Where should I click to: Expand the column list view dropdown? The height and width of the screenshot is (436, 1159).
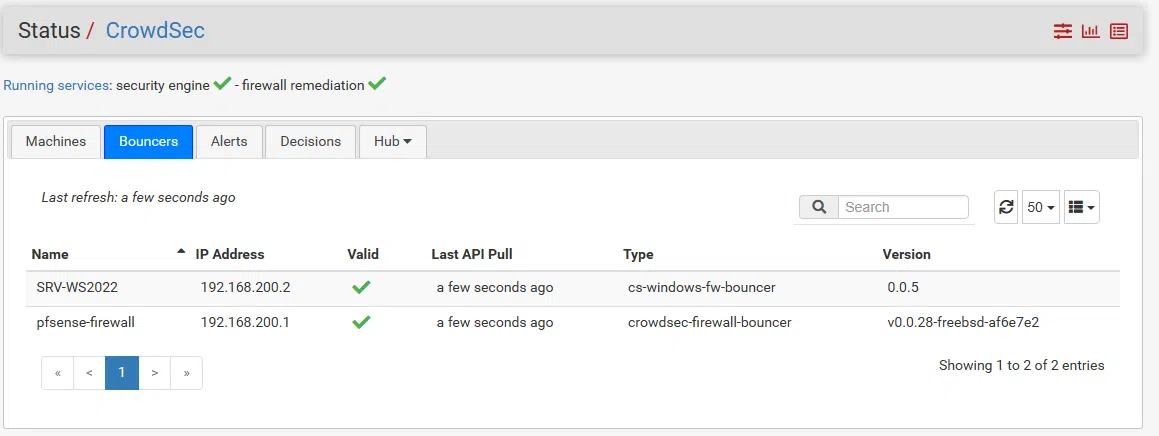point(1081,207)
